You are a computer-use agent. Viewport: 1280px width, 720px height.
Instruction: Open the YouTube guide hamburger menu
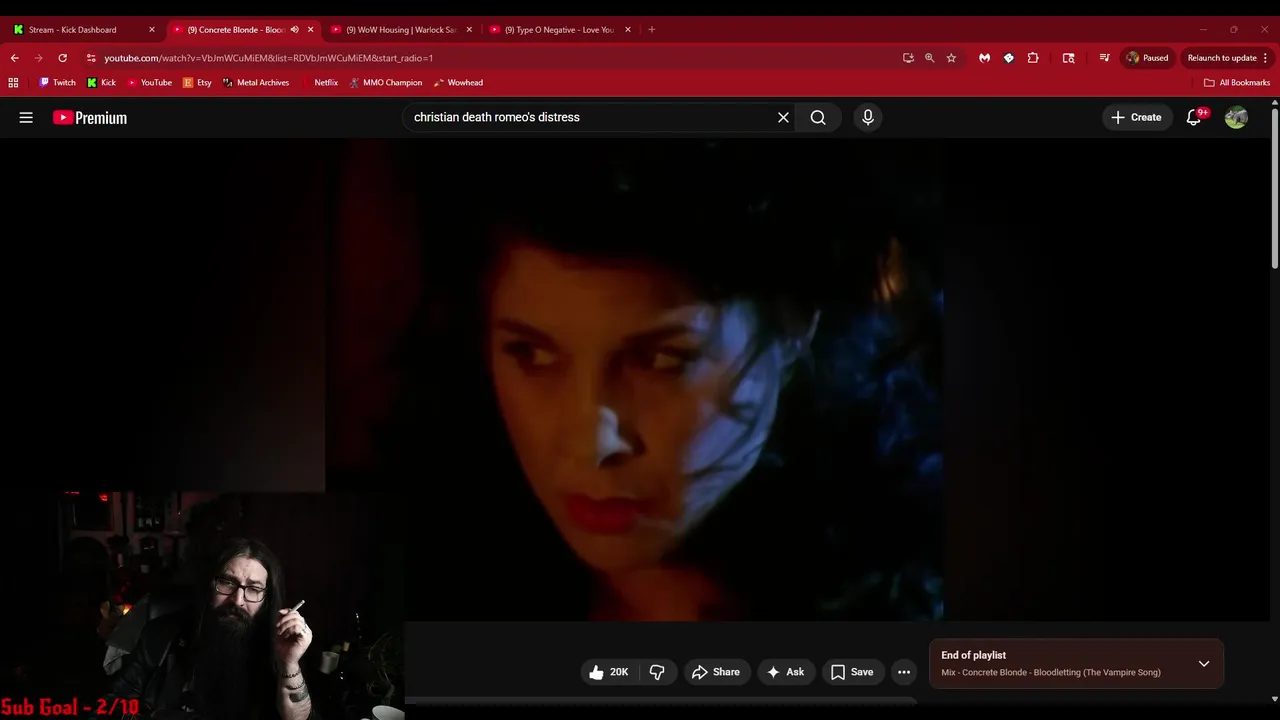pos(26,117)
